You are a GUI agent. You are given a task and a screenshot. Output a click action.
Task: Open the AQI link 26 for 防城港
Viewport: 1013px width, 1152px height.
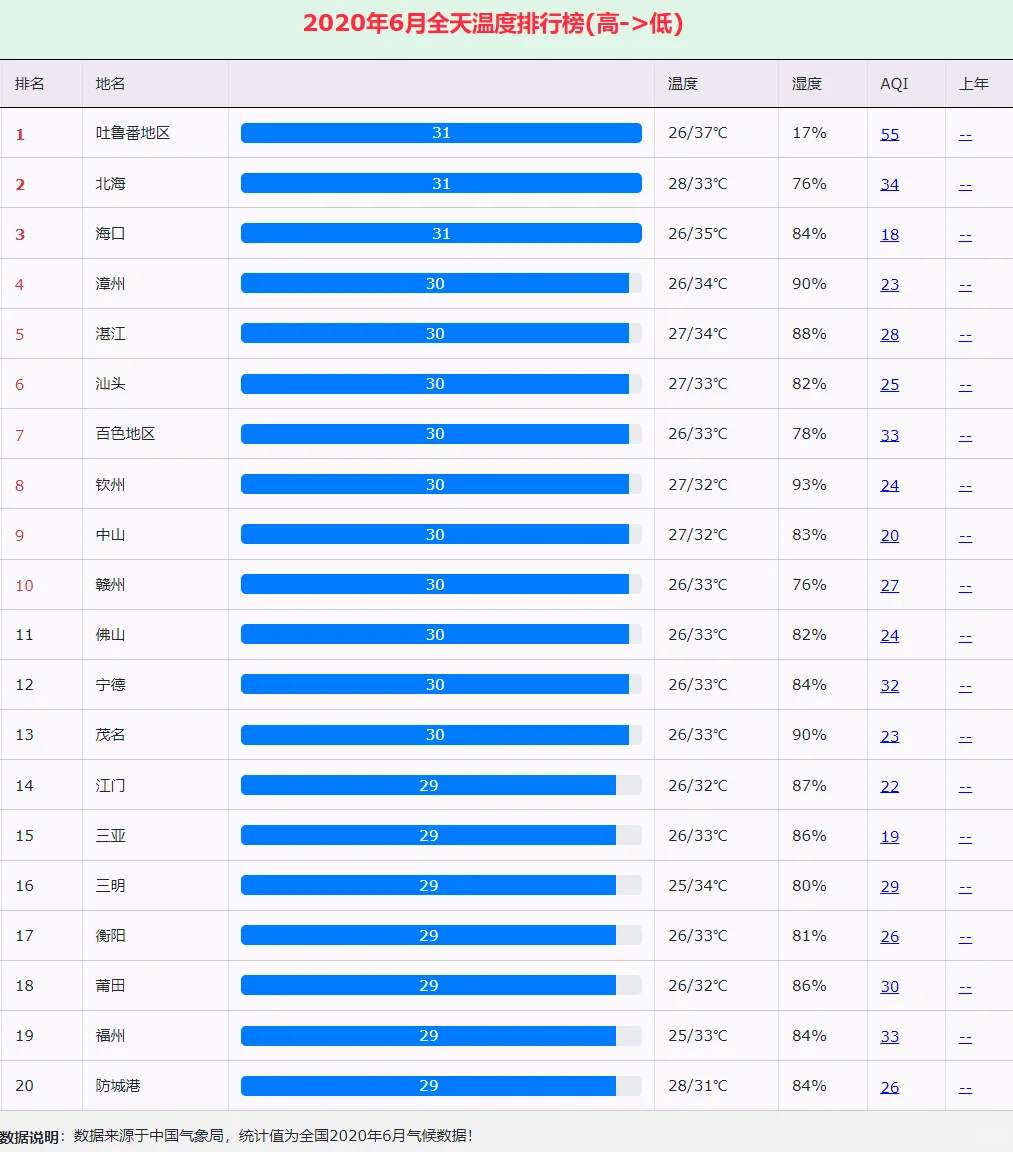point(890,1087)
